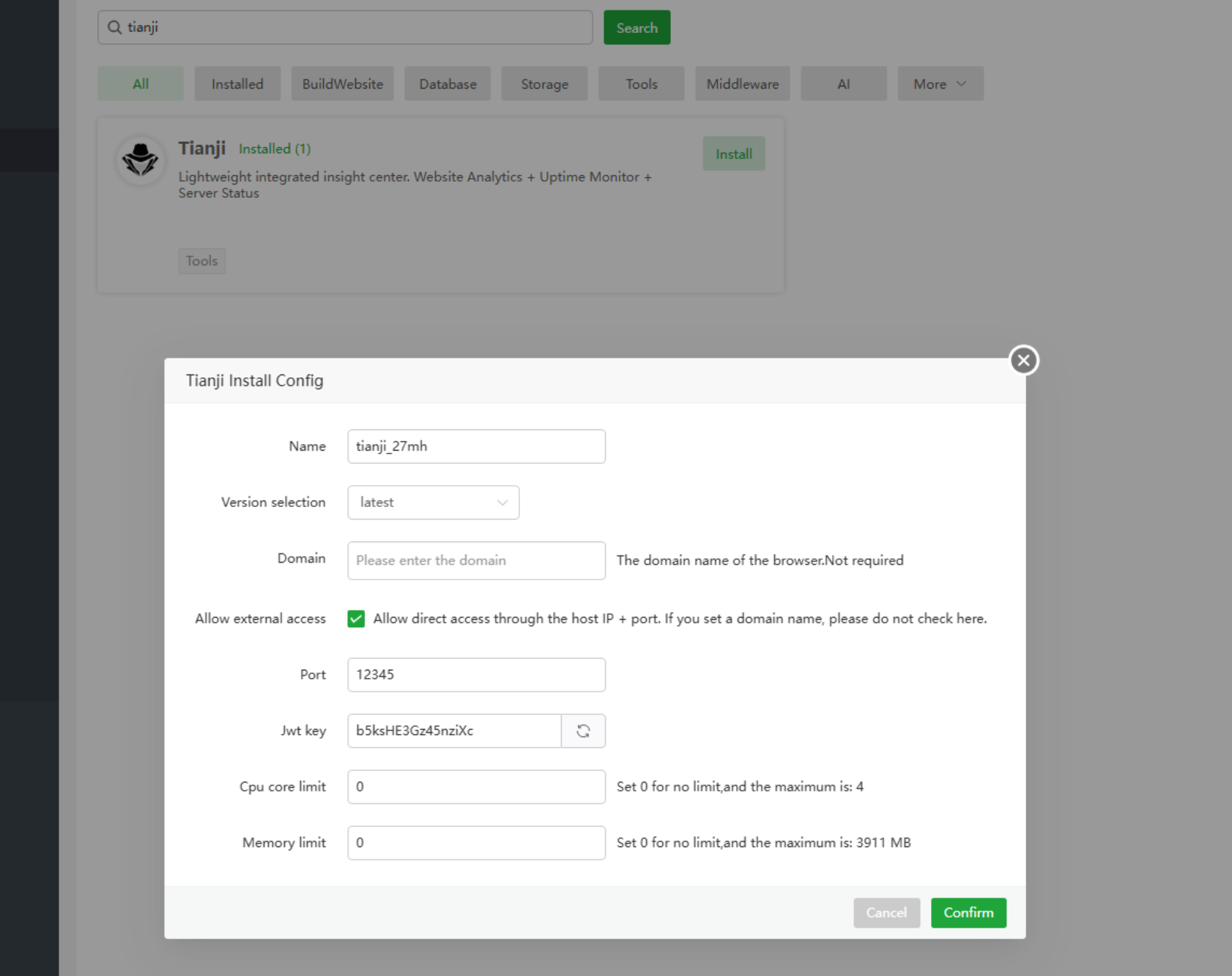The height and width of the screenshot is (976, 1232).
Task: Edit the Name field tianji_27mh
Action: 476,446
